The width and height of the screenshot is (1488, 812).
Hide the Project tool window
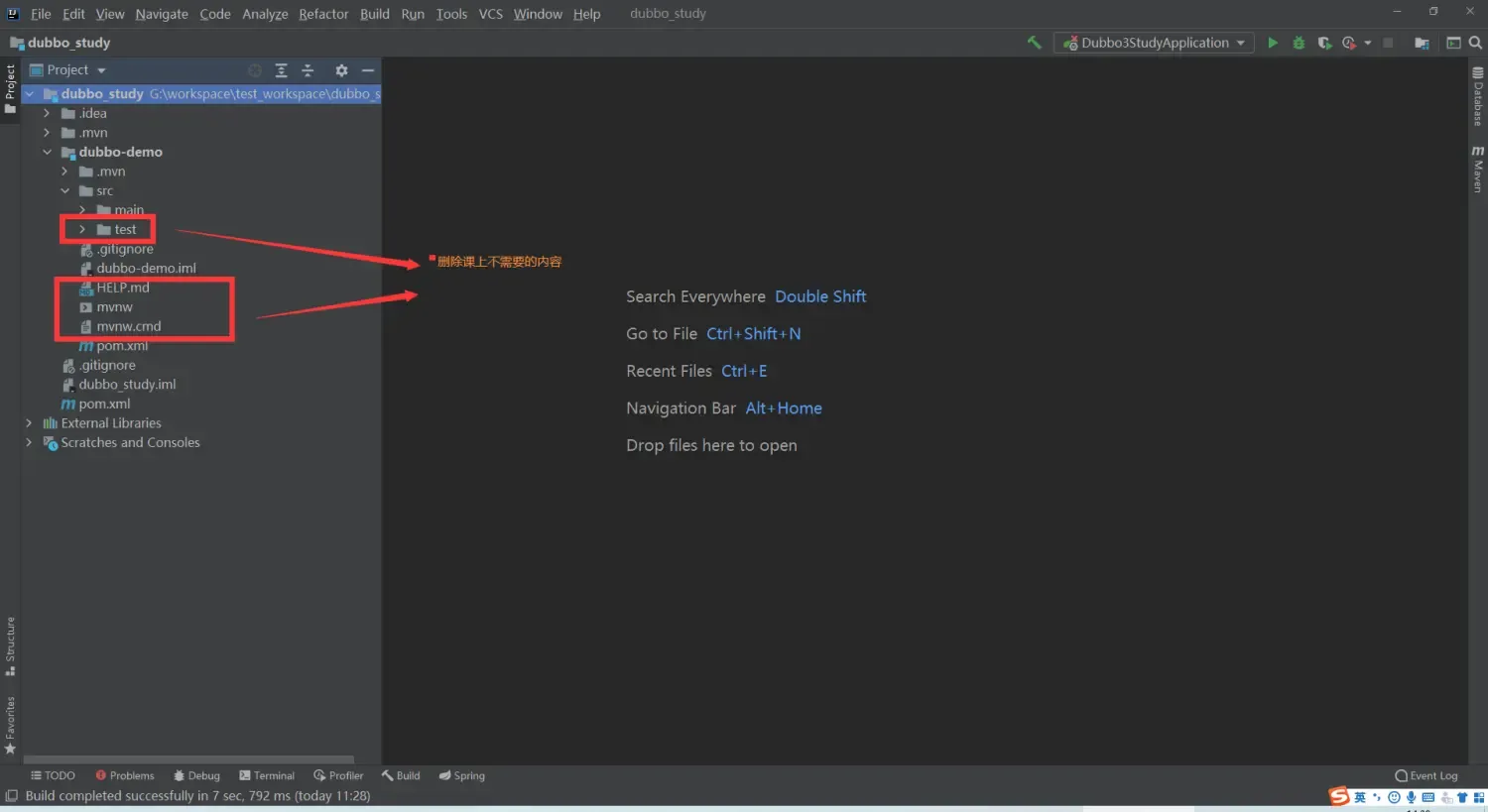tap(368, 70)
